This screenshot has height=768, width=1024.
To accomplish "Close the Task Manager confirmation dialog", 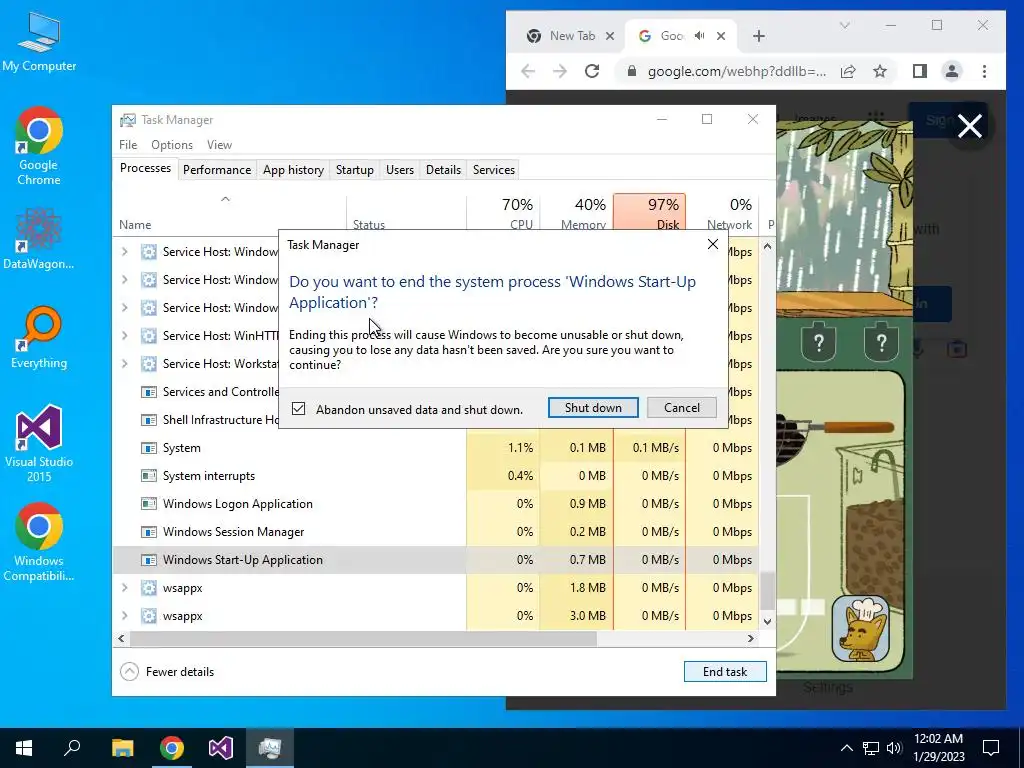I will [712, 244].
